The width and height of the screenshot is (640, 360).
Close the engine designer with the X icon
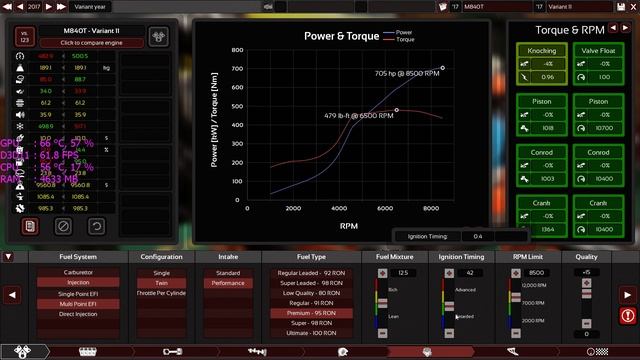click(633, 7)
